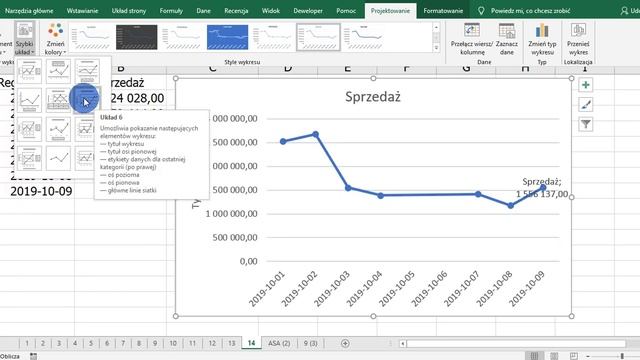Viewport: 640px width, 360px height.
Task: Open the Deweloper tab
Action: click(x=308, y=11)
